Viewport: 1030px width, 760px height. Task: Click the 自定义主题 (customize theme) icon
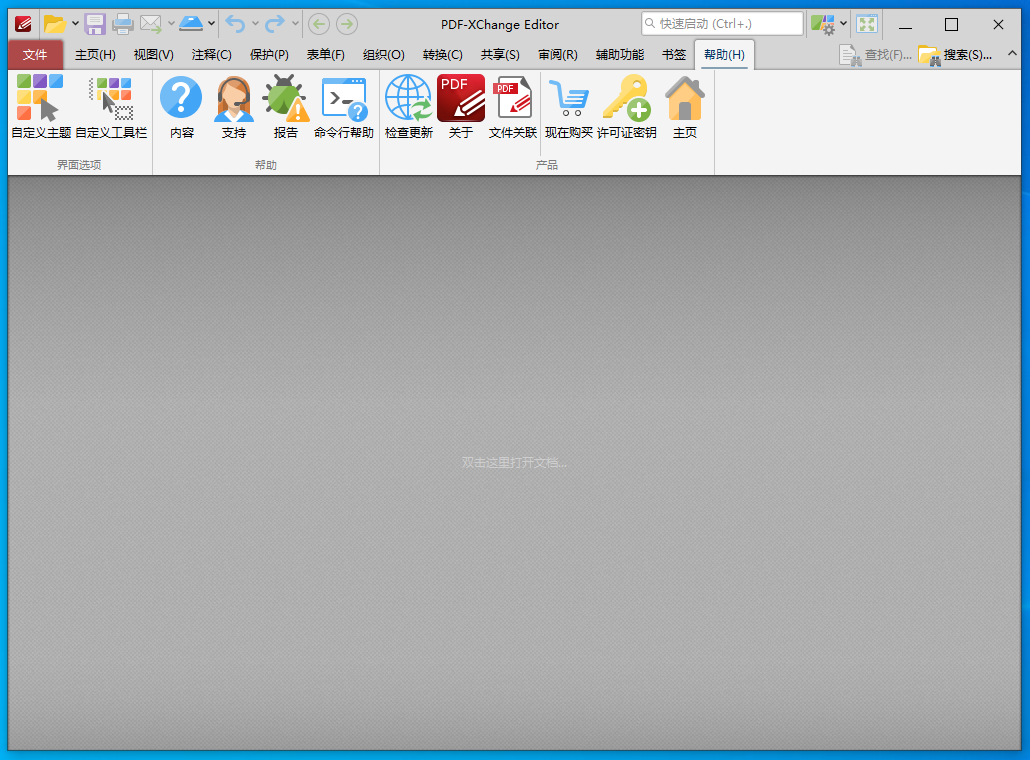pos(40,98)
